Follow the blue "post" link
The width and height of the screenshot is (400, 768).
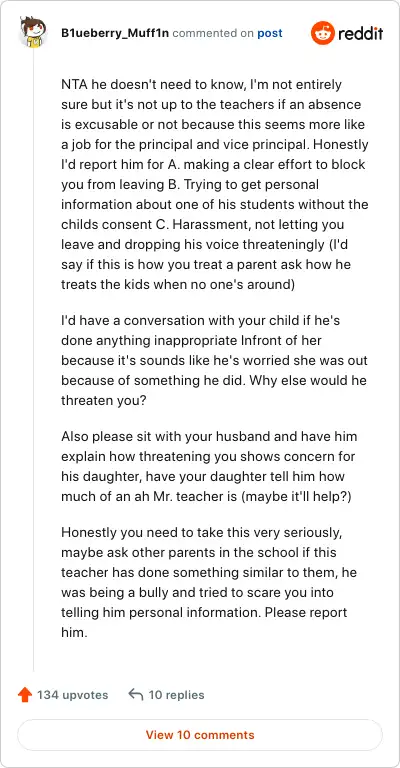[x=270, y=34]
